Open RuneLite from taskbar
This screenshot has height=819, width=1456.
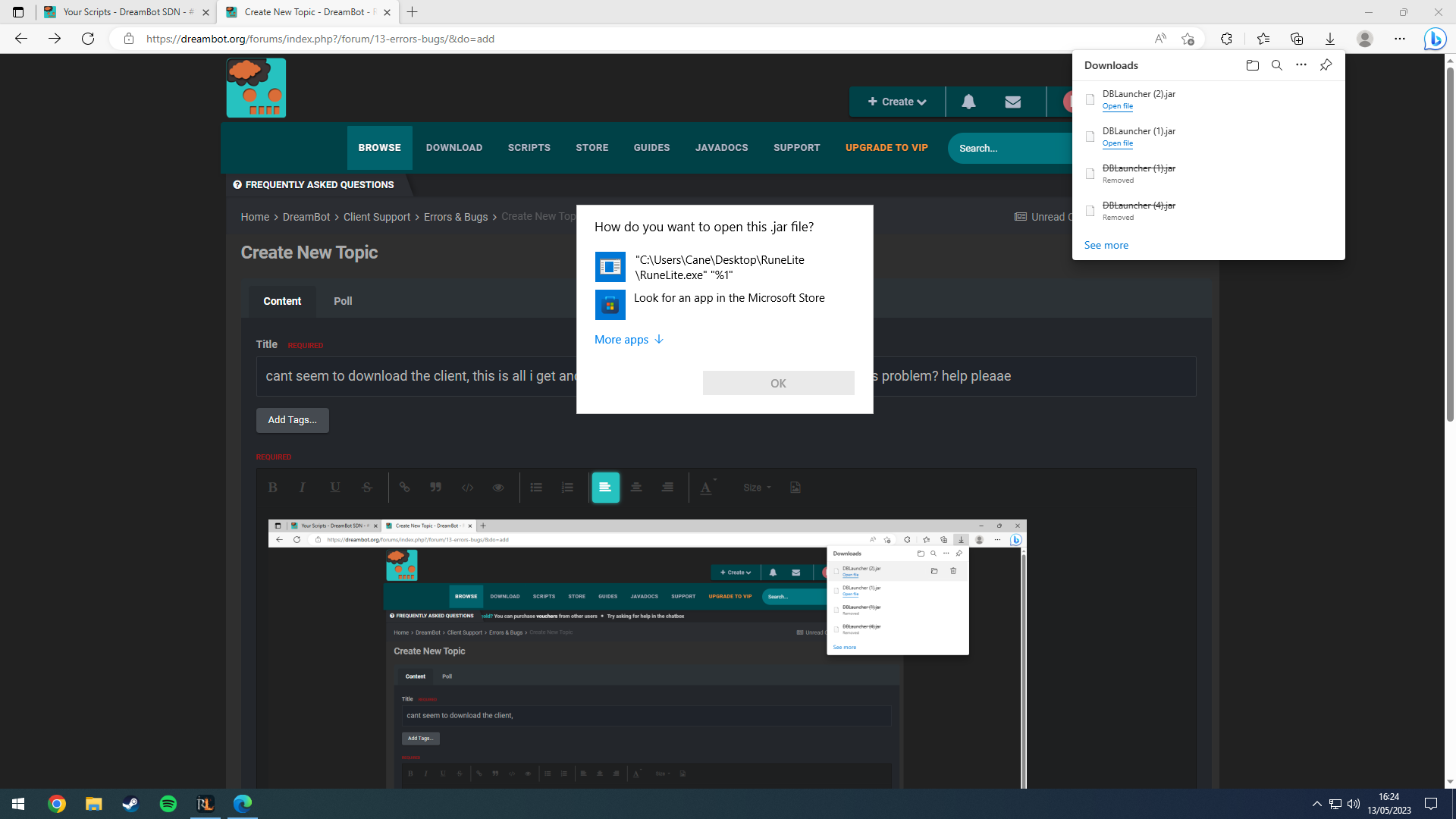coord(205,804)
